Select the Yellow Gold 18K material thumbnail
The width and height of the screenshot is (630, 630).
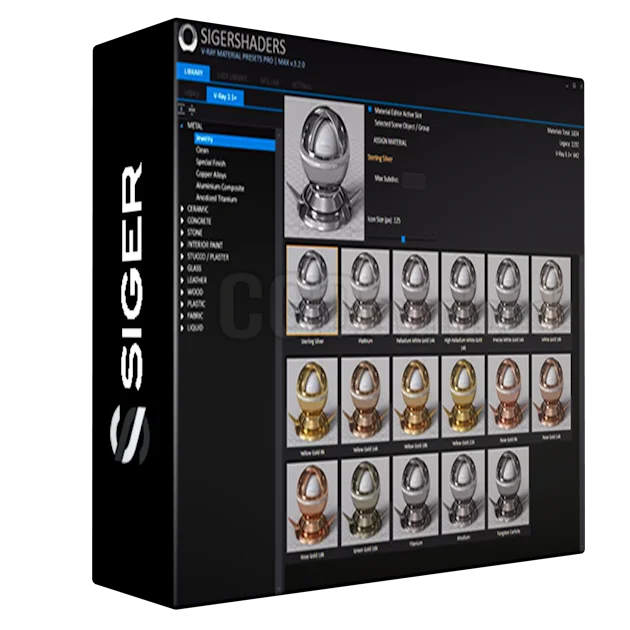[415, 398]
